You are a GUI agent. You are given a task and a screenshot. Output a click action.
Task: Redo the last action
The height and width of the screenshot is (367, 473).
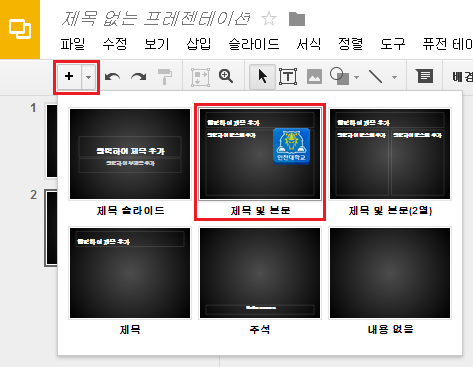tap(139, 77)
